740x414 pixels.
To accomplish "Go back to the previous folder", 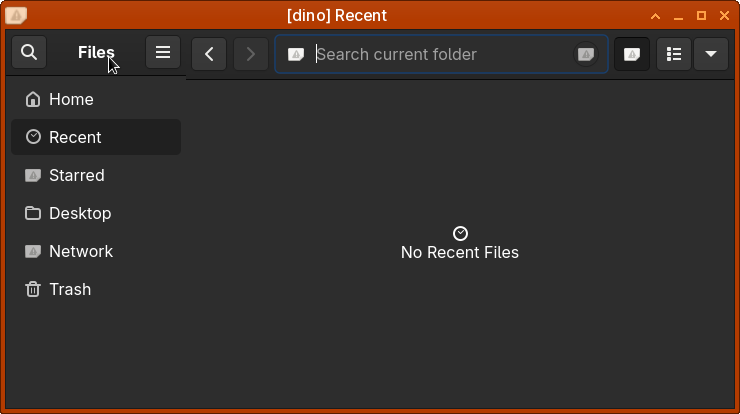I will tap(209, 54).
